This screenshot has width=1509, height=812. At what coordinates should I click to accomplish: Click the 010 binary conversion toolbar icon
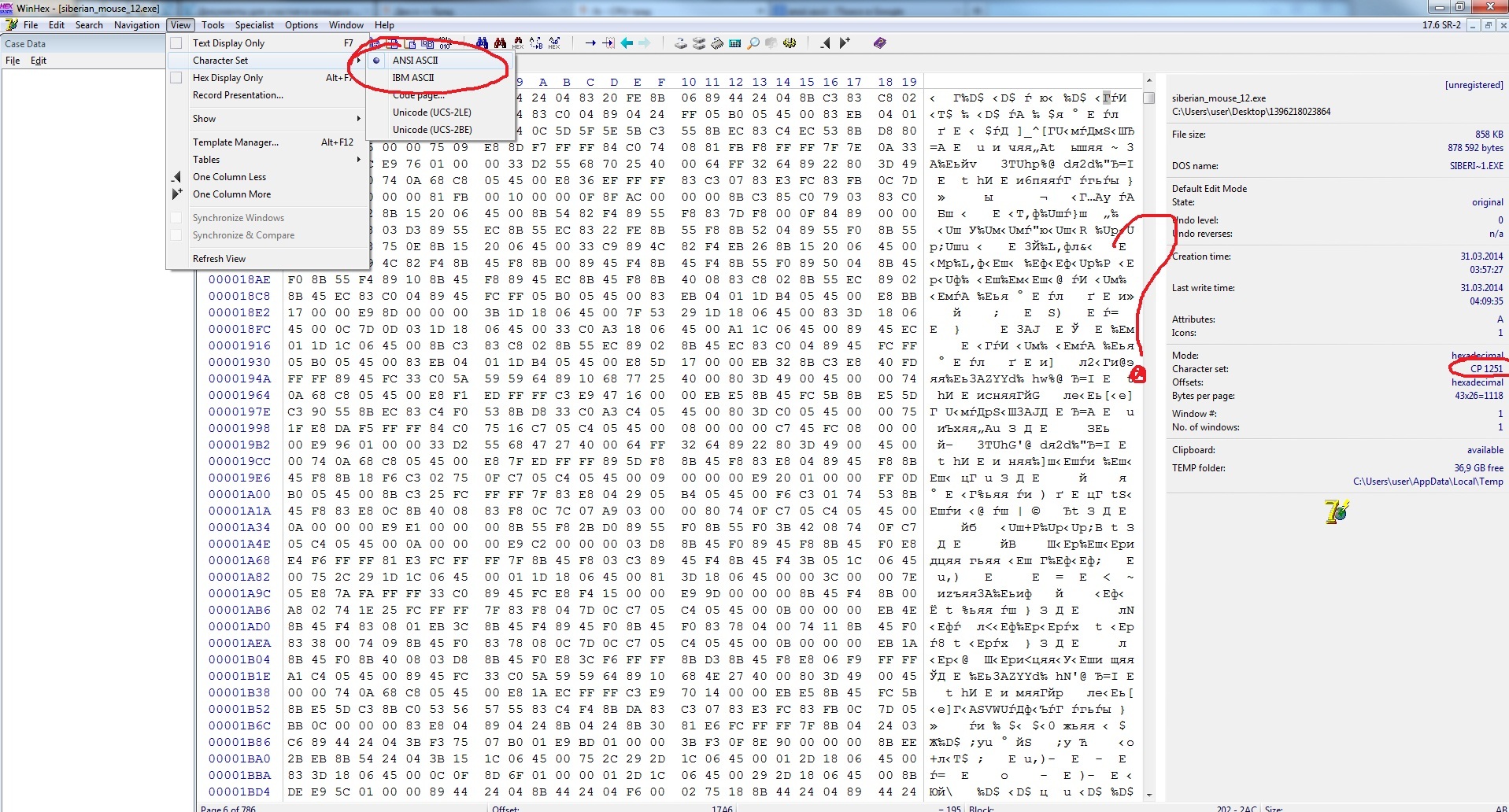pyautogui.click(x=446, y=43)
